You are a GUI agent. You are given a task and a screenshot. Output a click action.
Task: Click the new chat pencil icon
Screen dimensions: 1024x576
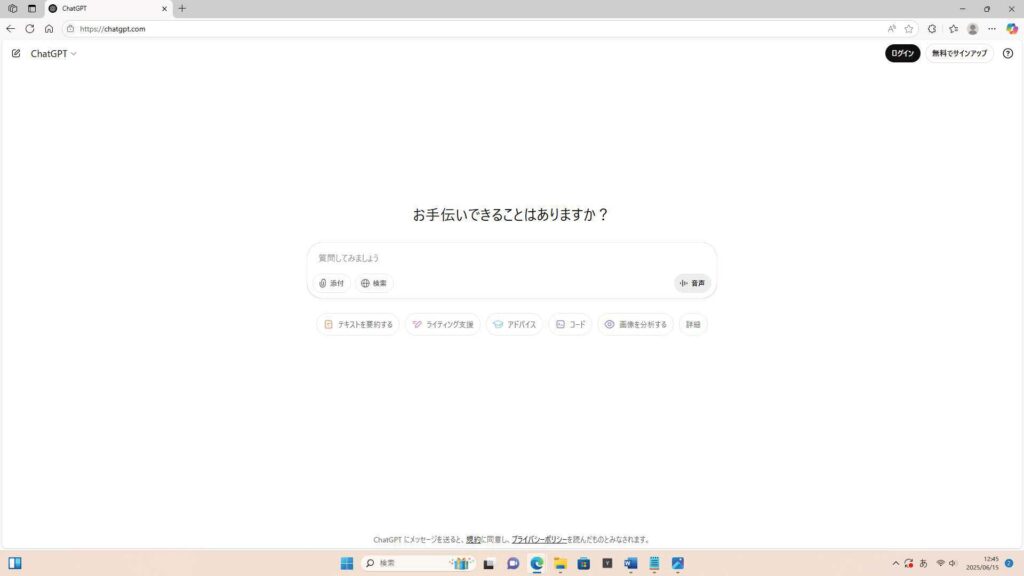point(16,54)
